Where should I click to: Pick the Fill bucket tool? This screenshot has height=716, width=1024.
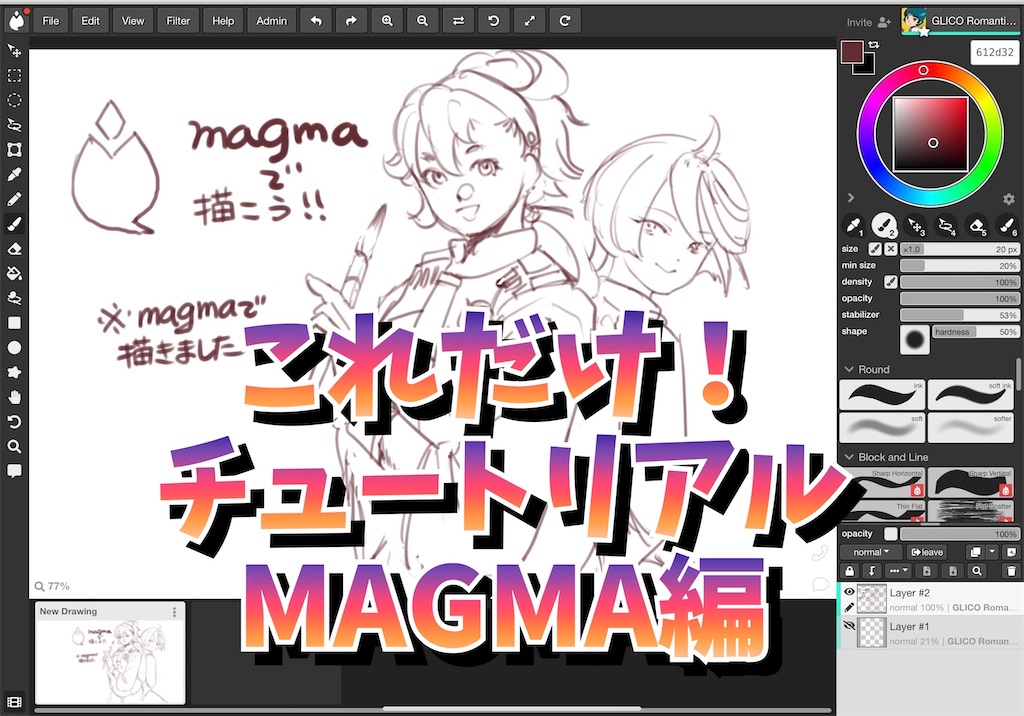pos(14,271)
